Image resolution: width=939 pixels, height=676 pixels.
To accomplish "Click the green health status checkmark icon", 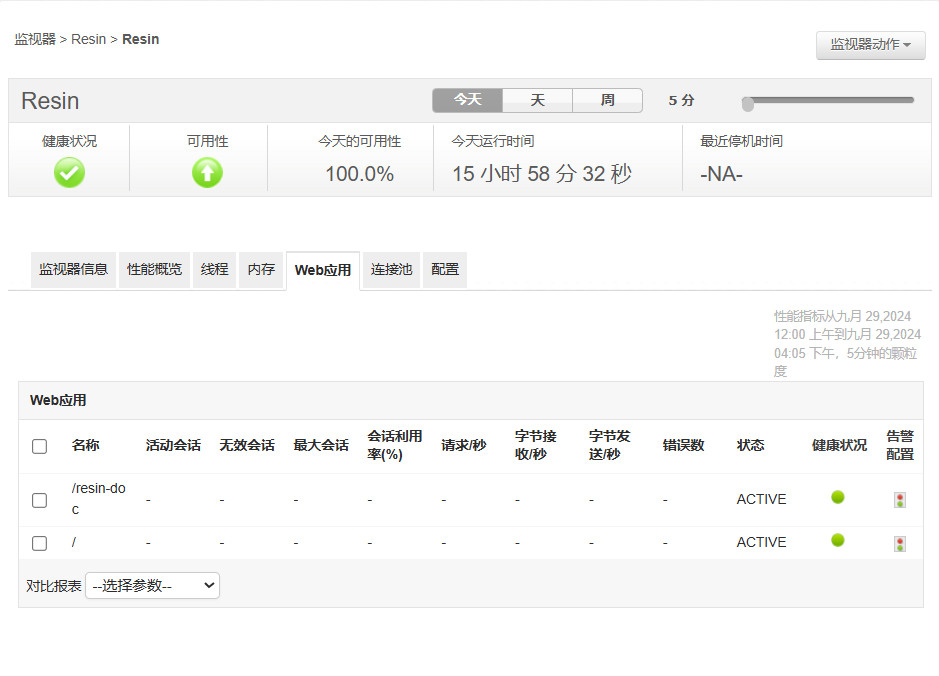I will tap(69, 173).
